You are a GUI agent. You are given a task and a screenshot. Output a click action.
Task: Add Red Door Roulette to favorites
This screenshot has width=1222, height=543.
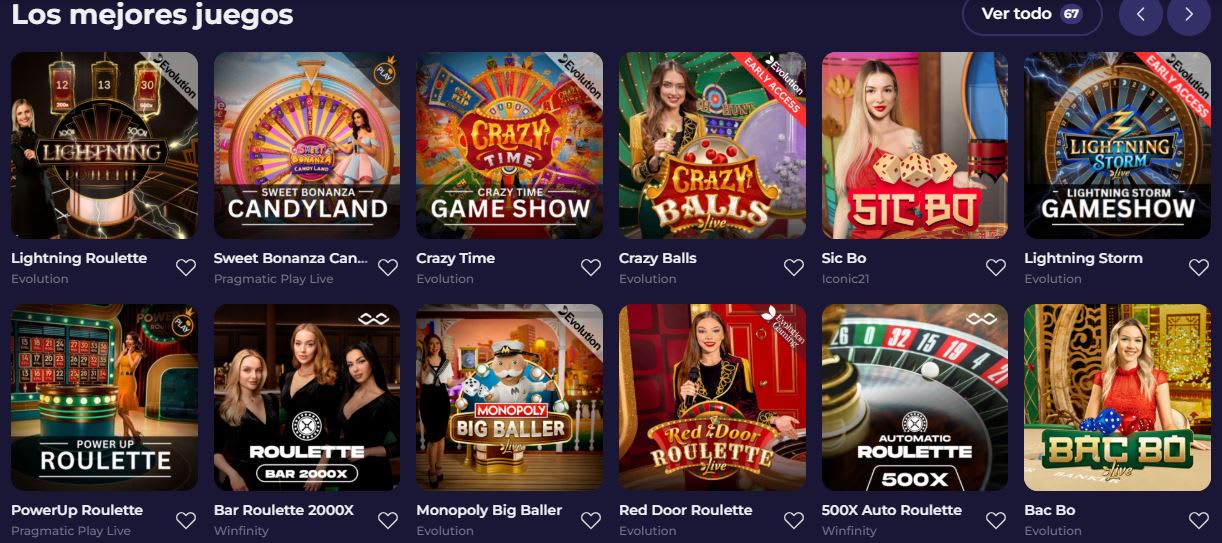pyautogui.click(x=794, y=520)
